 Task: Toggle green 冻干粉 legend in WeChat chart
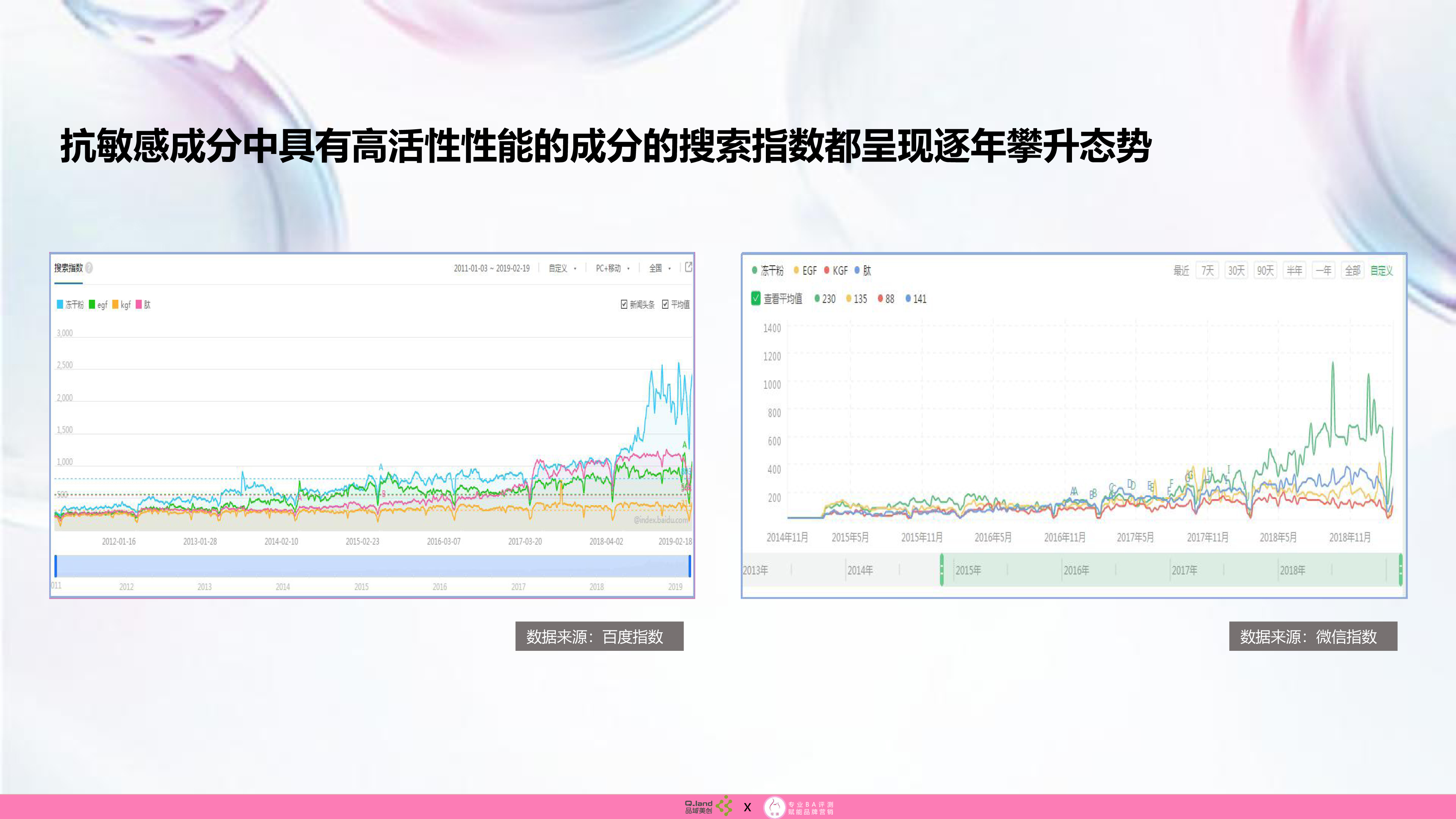coord(767,271)
